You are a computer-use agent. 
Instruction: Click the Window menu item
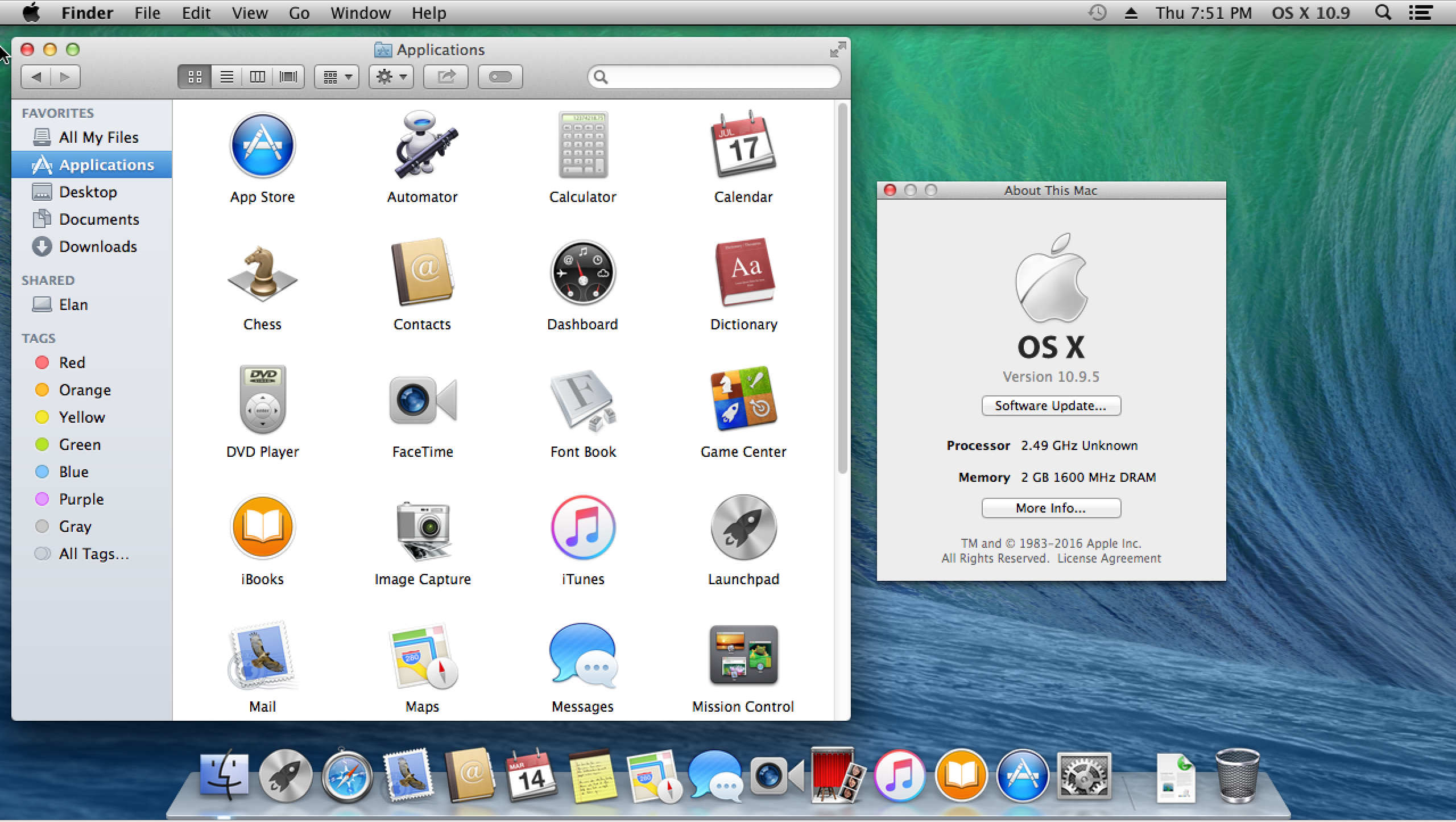[359, 11]
